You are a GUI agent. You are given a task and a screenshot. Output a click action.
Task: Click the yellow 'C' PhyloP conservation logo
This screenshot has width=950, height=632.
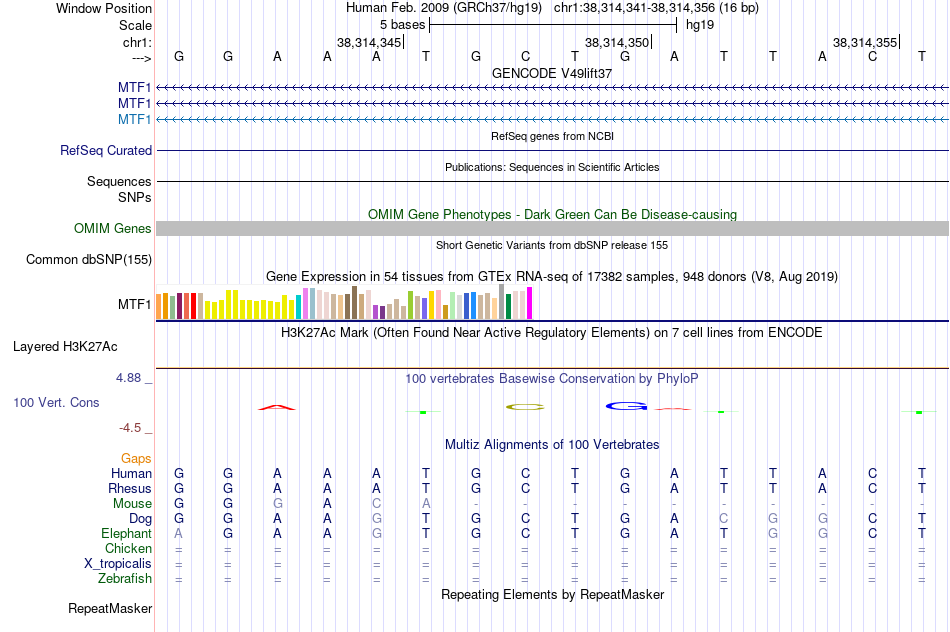click(x=525, y=407)
